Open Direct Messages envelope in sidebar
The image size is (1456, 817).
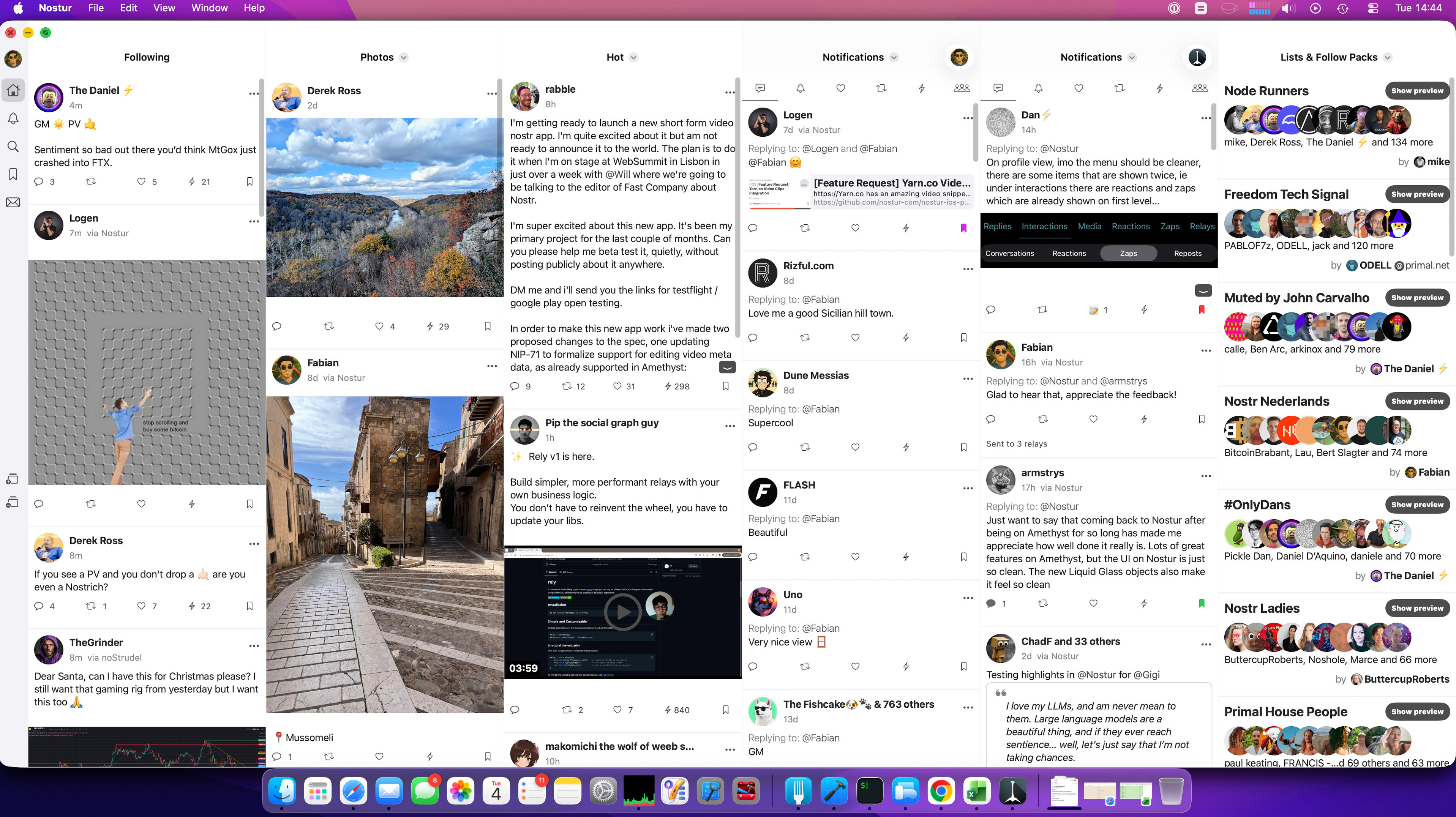13,202
